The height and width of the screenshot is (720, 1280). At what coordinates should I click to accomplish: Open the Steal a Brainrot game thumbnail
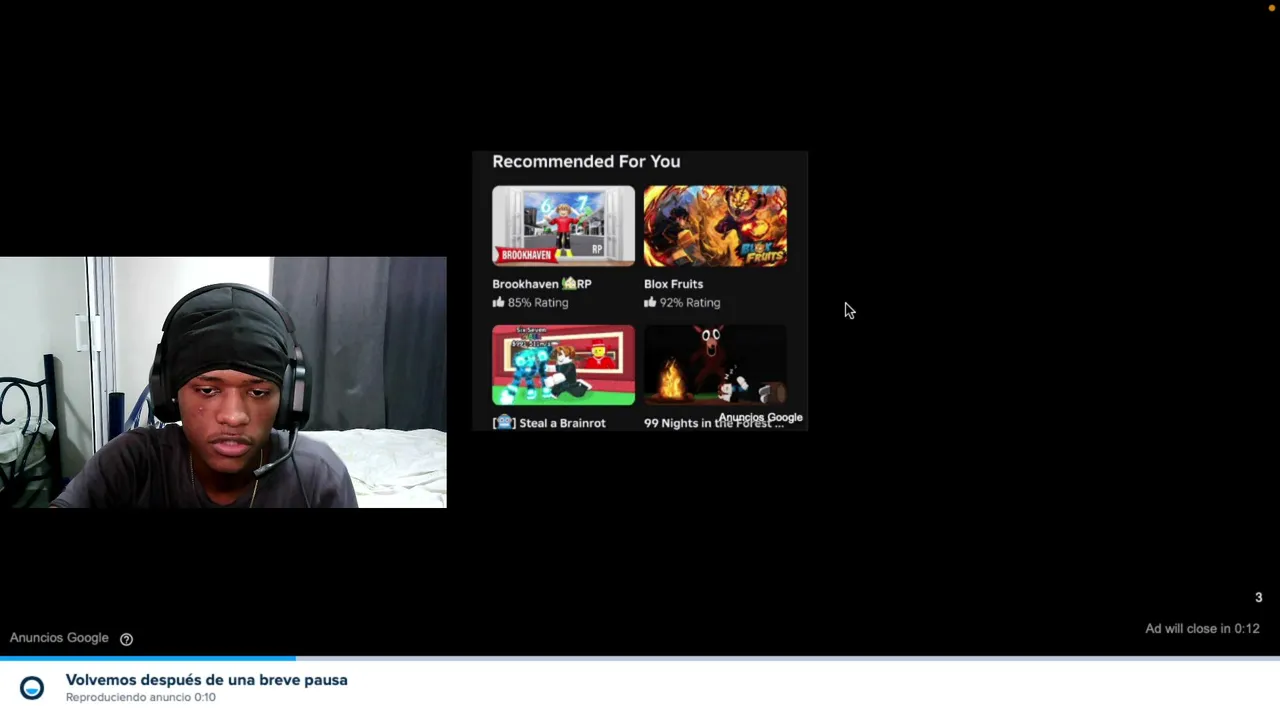tap(563, 365)
